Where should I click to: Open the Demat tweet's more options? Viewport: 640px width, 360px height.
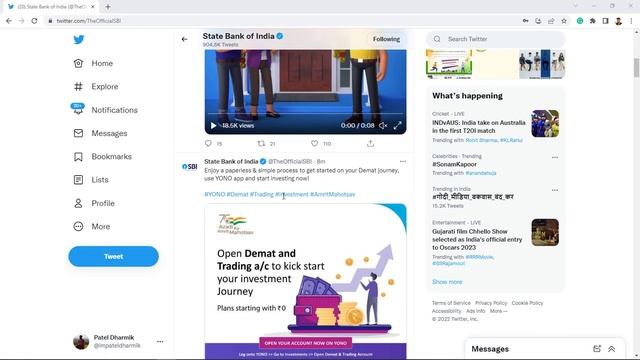pos(403,162)
